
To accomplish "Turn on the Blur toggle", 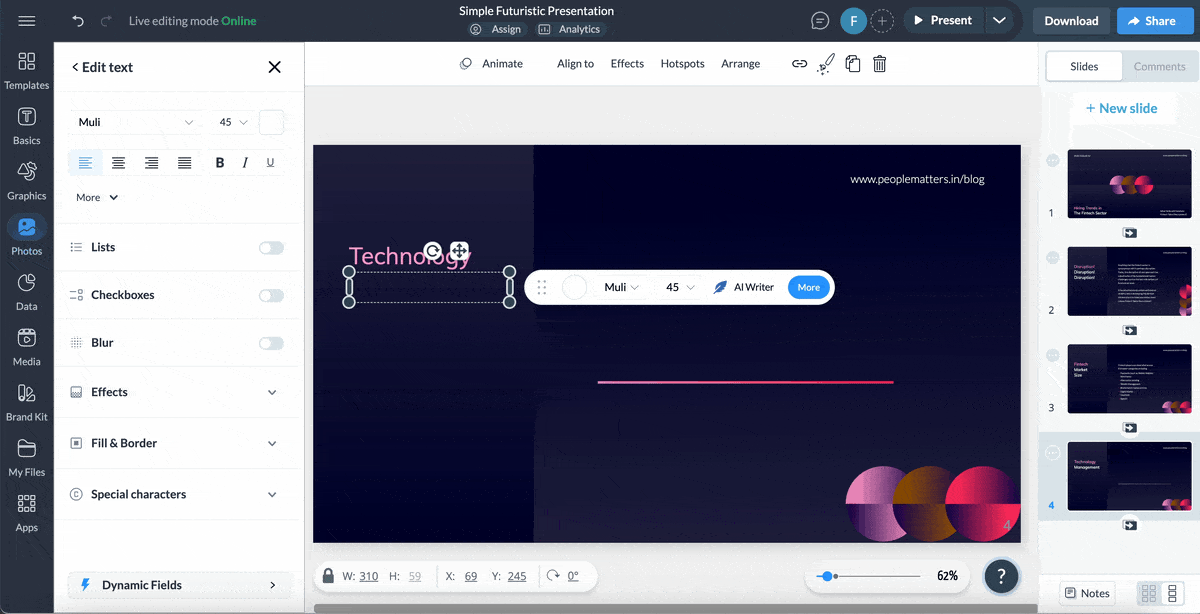I will click(x=271, y=343).
